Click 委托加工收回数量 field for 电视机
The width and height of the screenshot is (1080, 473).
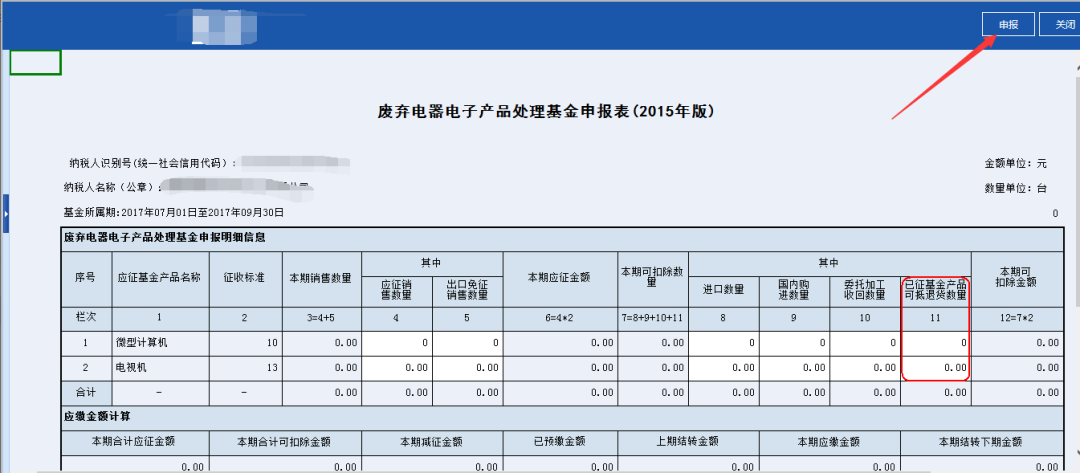[x=864, y=368]
